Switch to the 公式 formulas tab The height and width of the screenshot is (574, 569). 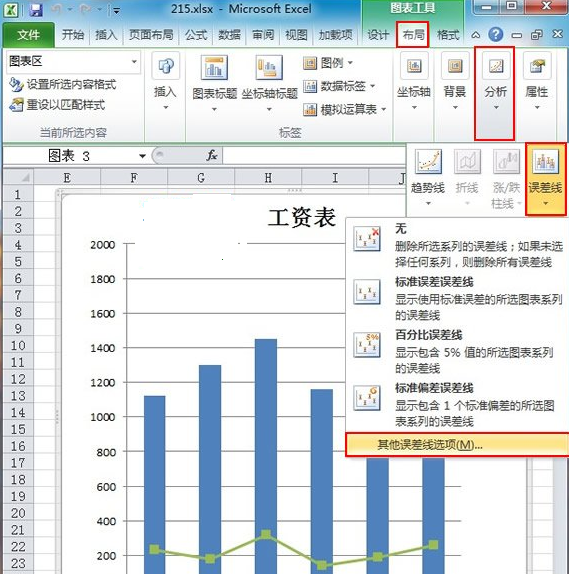(196, 35)
